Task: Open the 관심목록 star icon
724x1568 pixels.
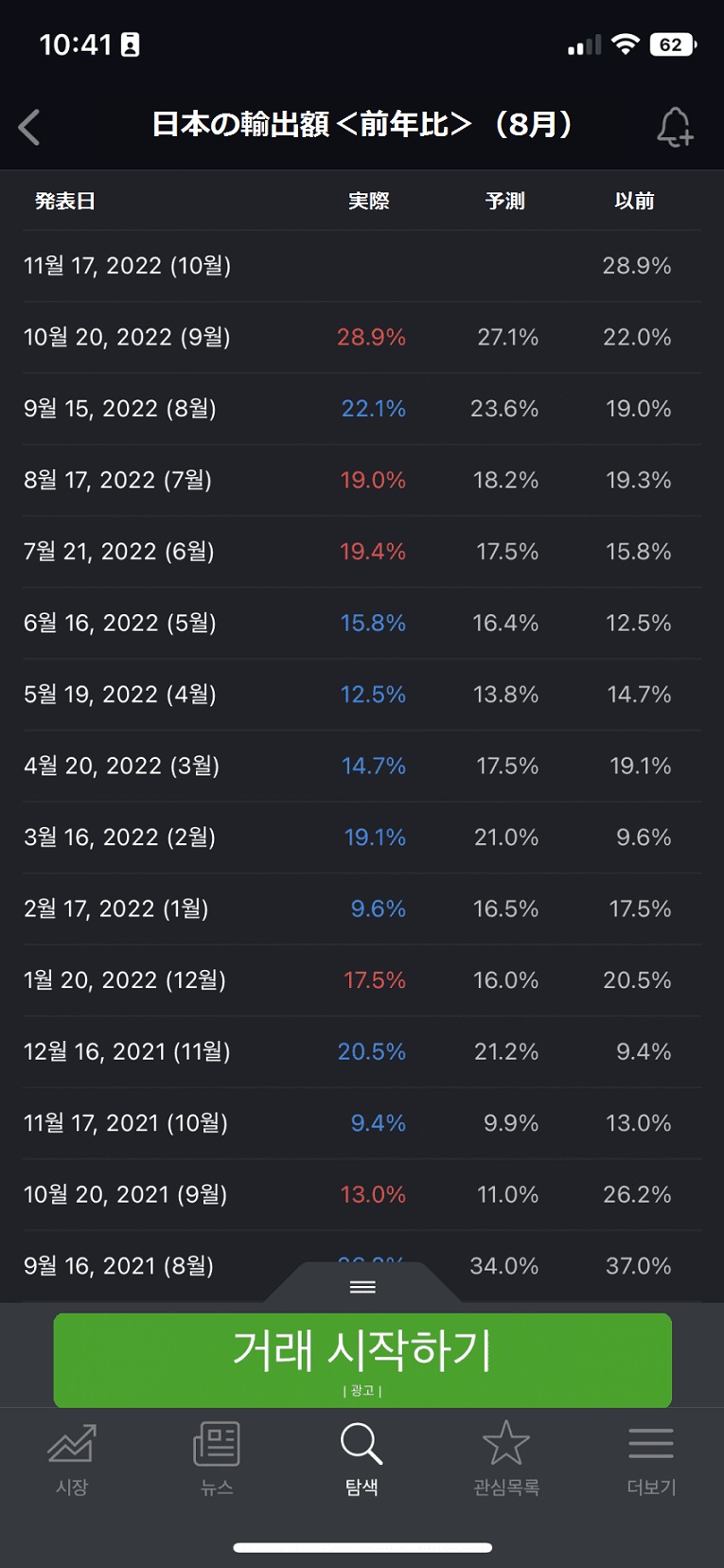Action: point(506,1445)
